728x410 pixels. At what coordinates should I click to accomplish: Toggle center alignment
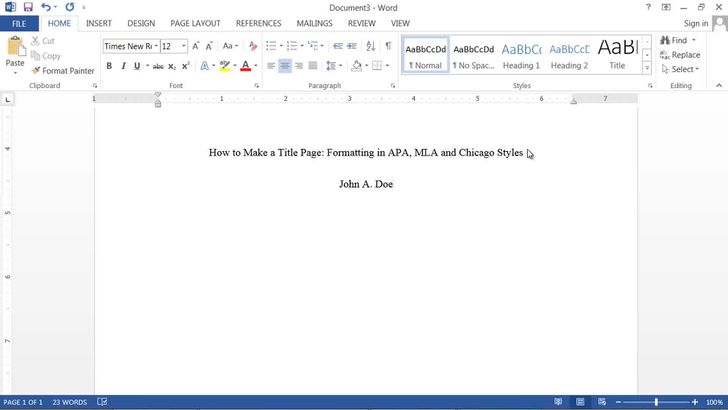pyautogui.click(x=285, y=66)
